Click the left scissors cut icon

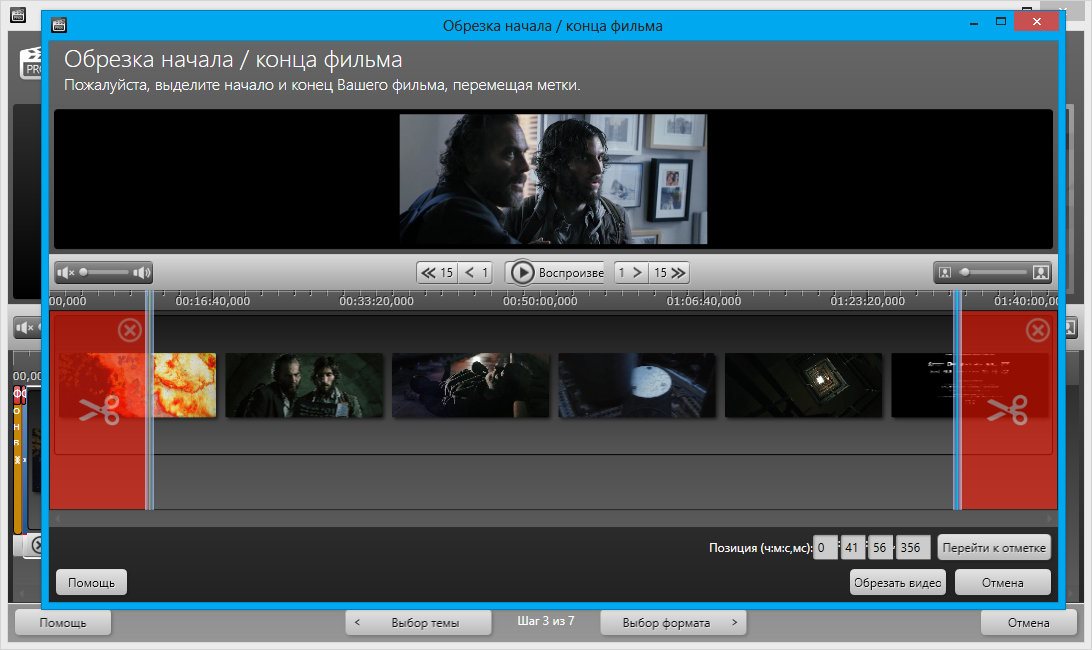[x=99, y=409]
